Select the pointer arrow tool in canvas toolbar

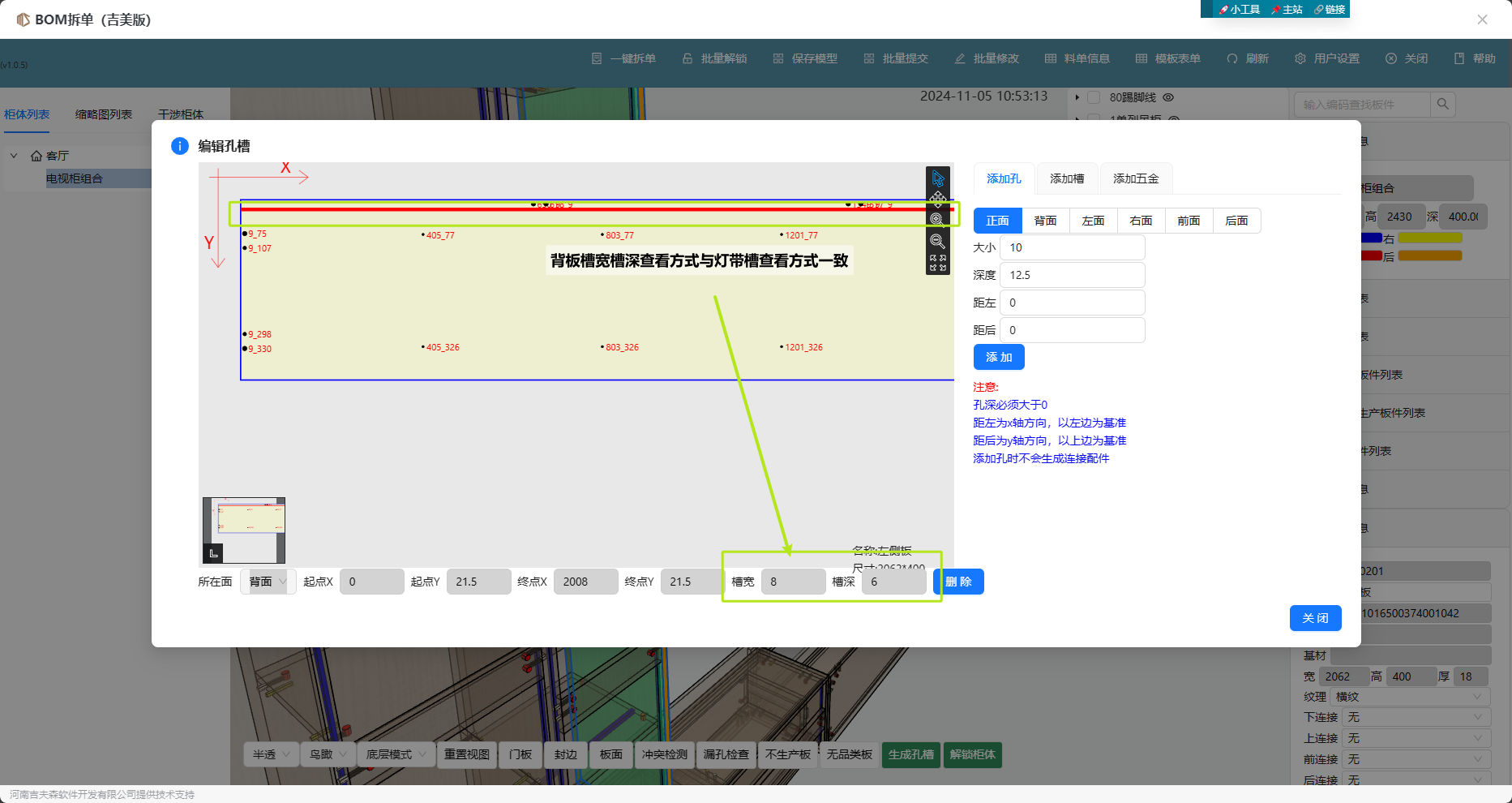tap(938, 178)
